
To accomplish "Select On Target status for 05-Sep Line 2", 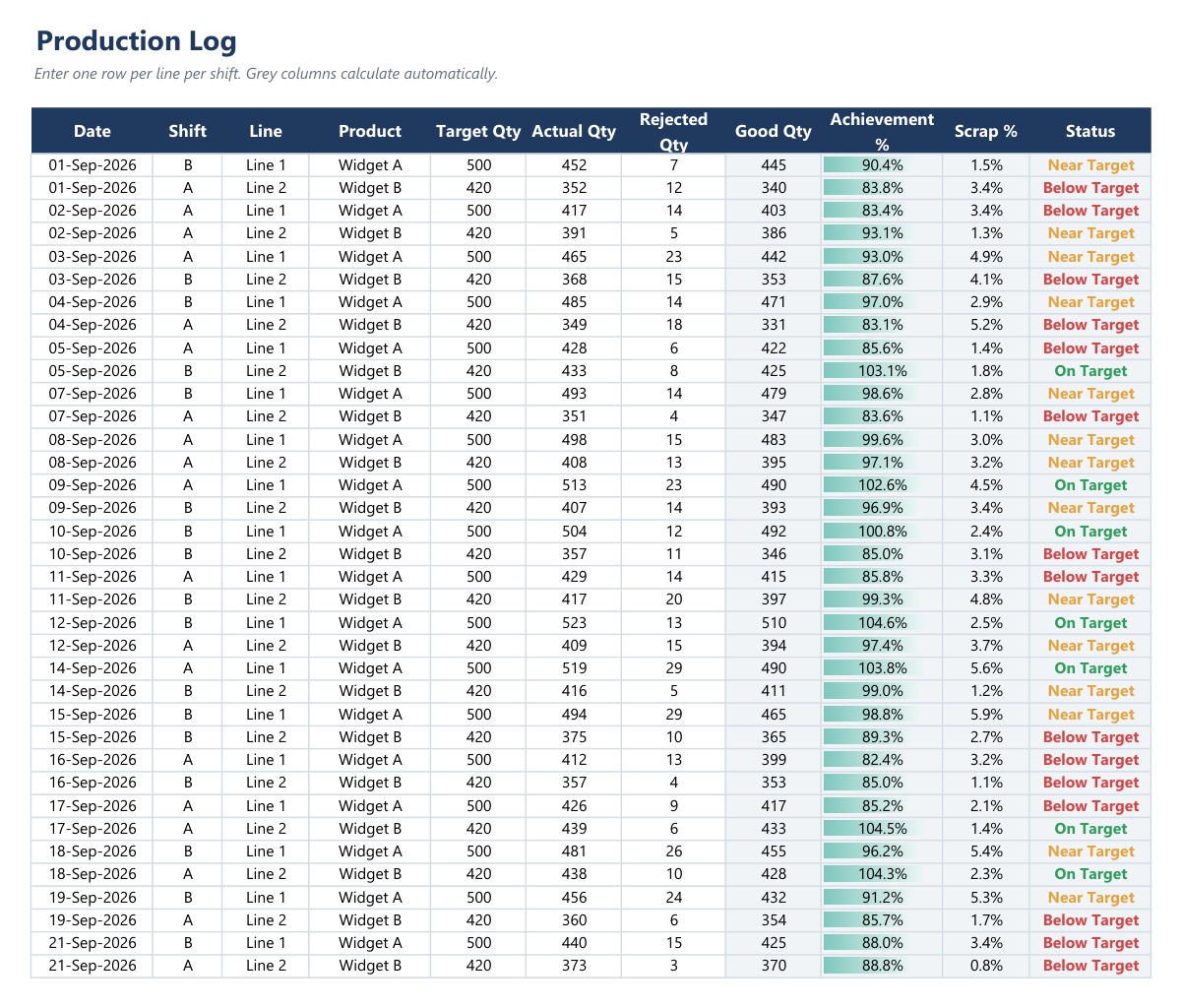I will point(1090,371).
